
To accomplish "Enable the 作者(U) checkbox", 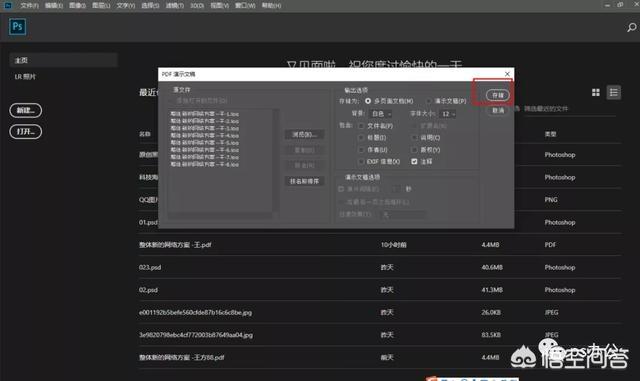I will [361, 150].
